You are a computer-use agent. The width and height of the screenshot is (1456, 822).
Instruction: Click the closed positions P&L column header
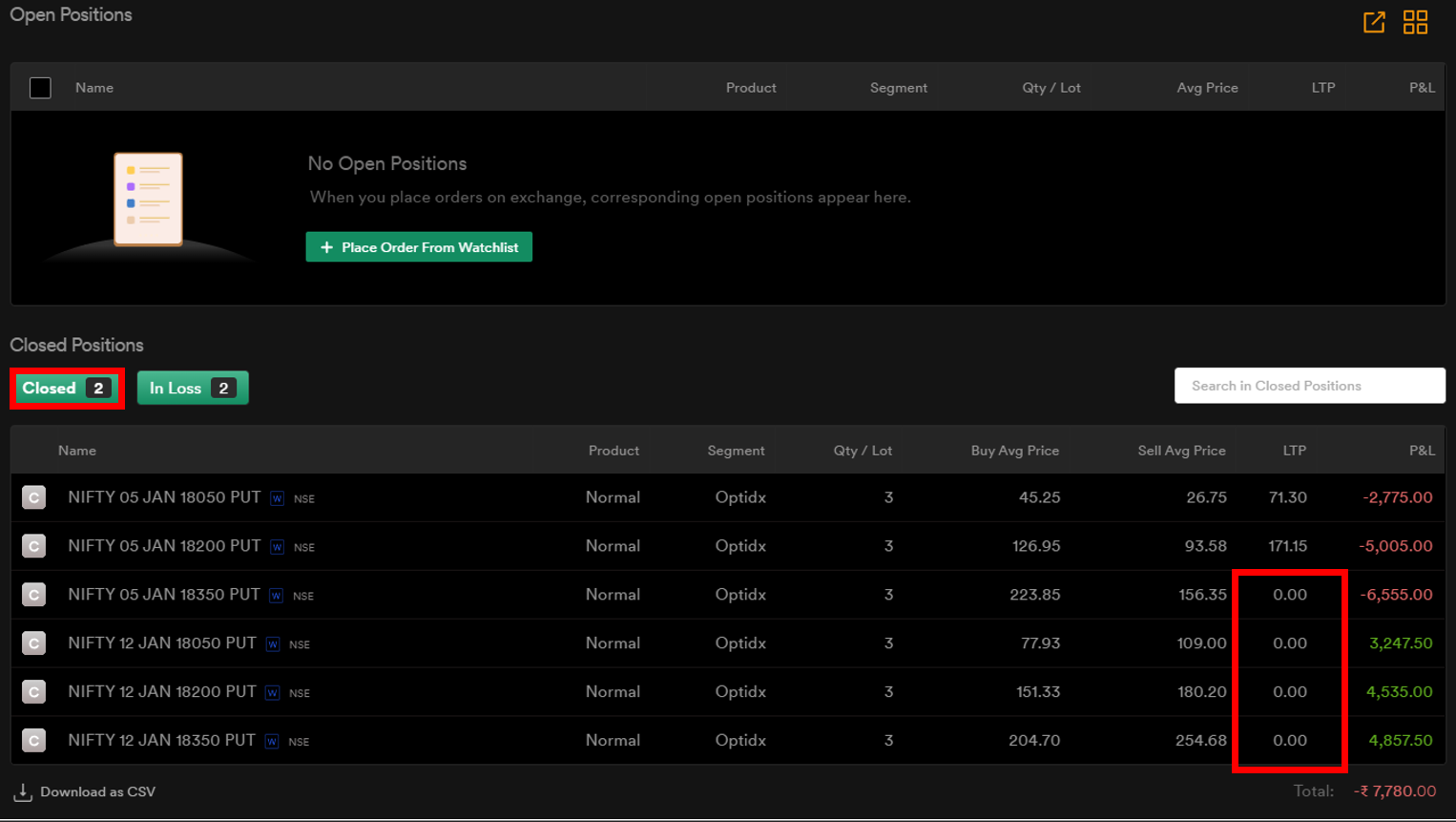click(1422, 451)
